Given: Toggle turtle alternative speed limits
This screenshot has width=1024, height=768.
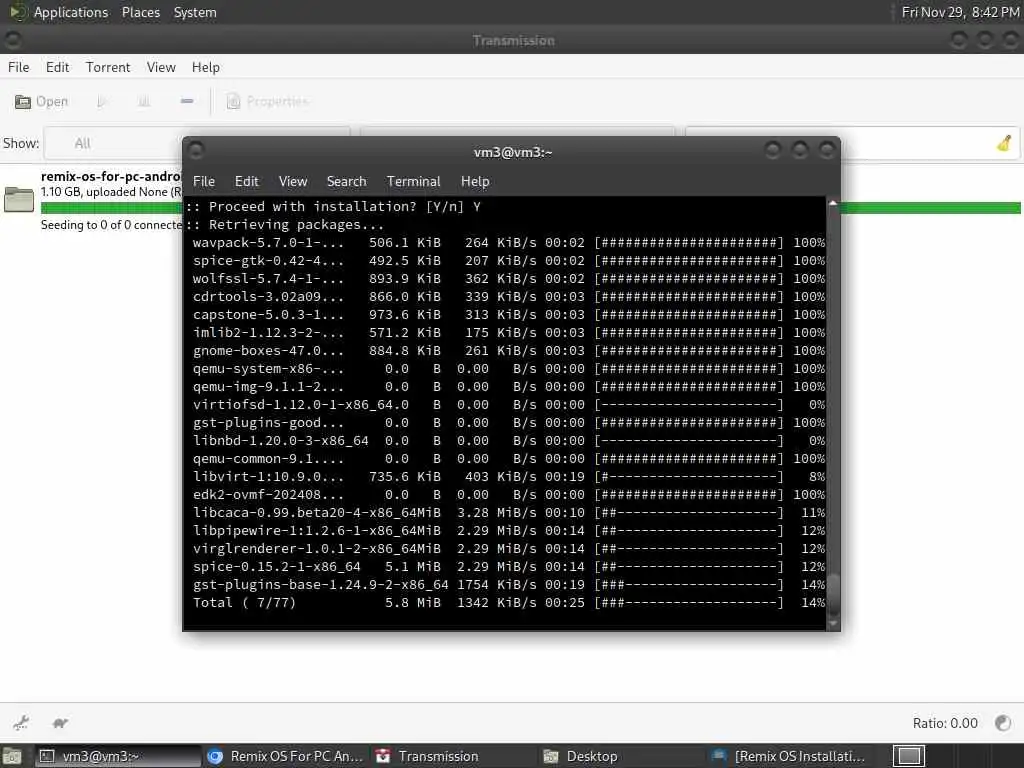Looking at the screenshot, I should [x=60, y=722].
